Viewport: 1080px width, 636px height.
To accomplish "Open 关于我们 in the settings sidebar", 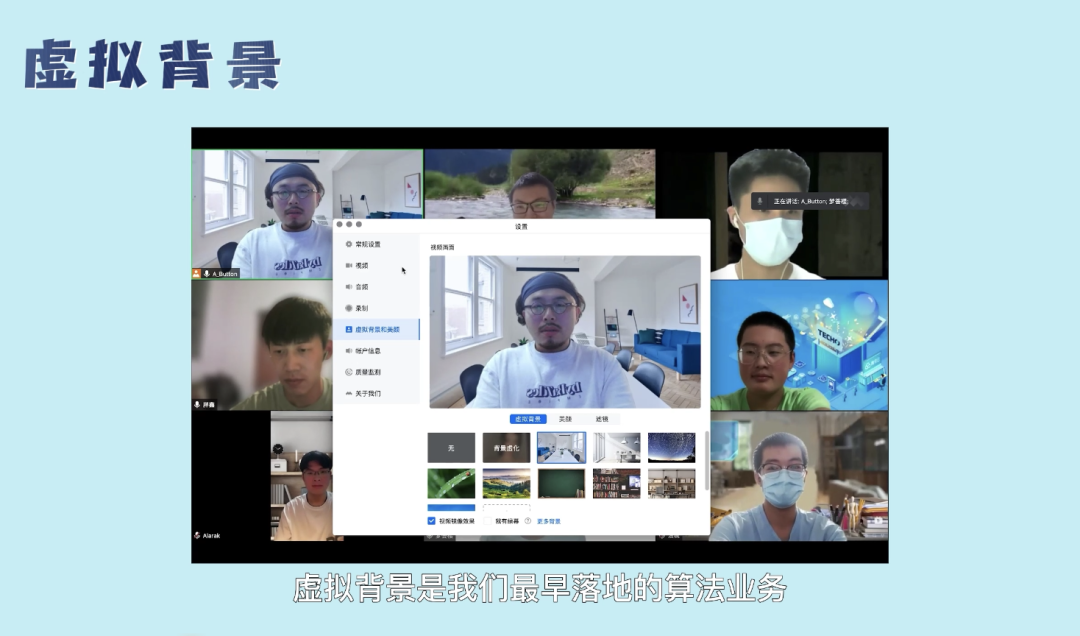I will [x=376, y=393].
